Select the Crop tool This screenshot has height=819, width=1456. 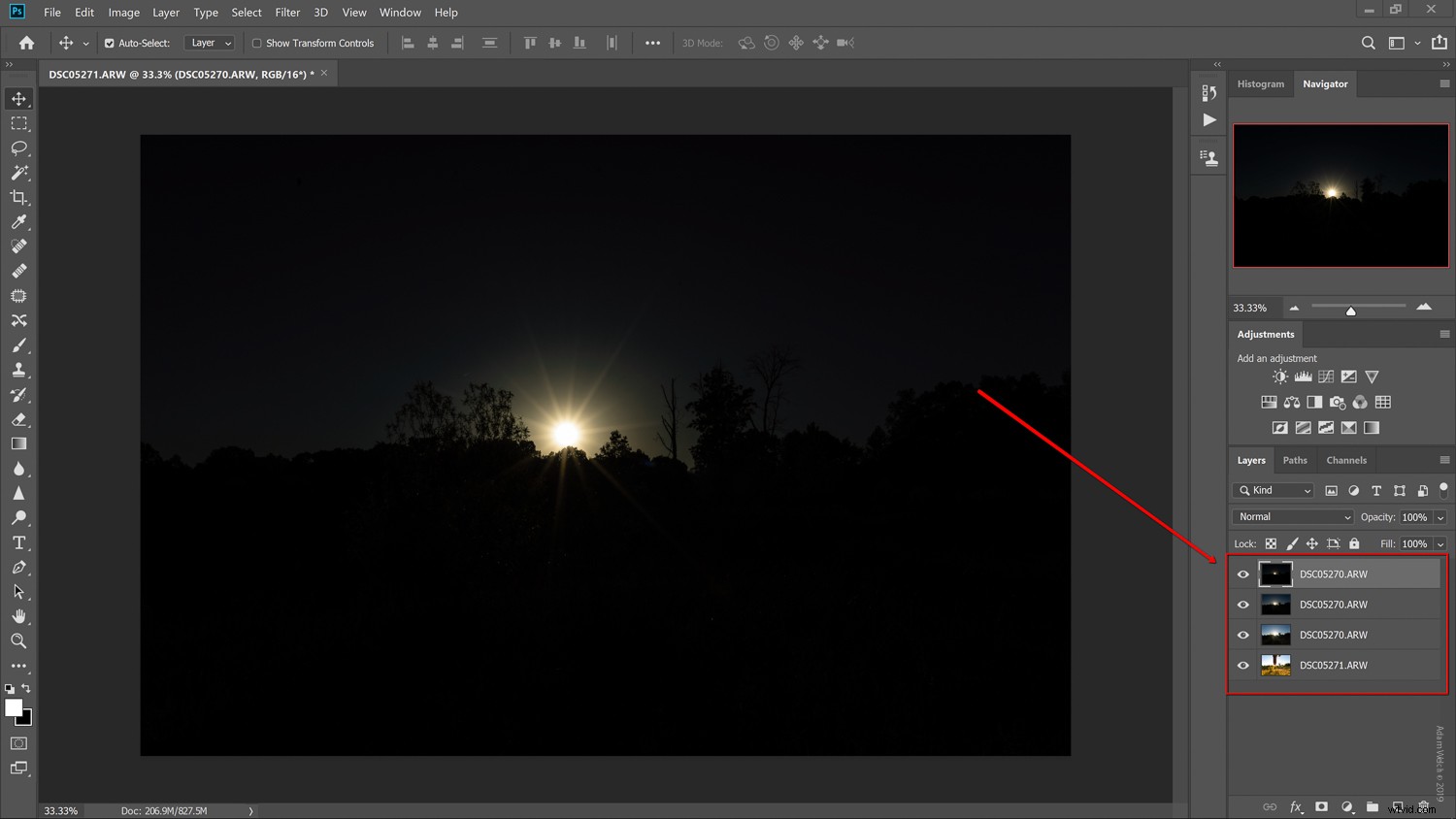[18, 197]
